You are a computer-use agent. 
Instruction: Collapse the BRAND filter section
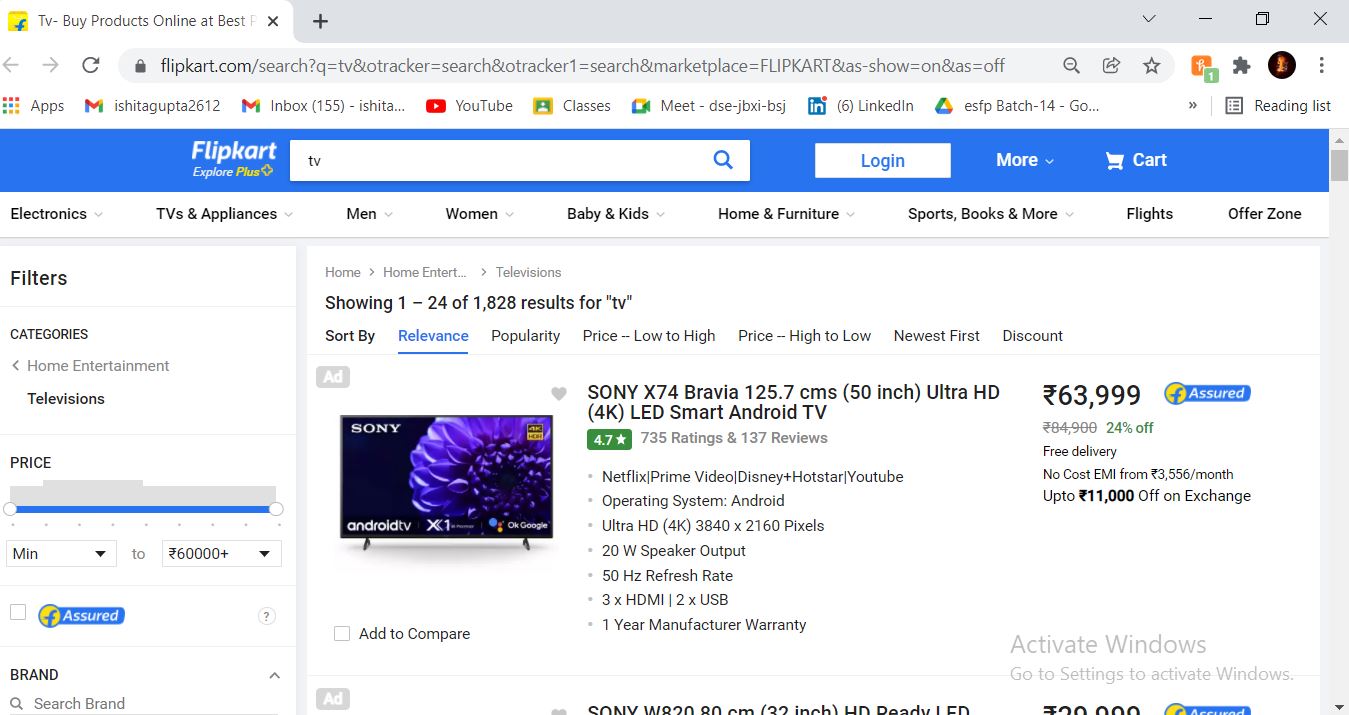click(x=274, y=676)
